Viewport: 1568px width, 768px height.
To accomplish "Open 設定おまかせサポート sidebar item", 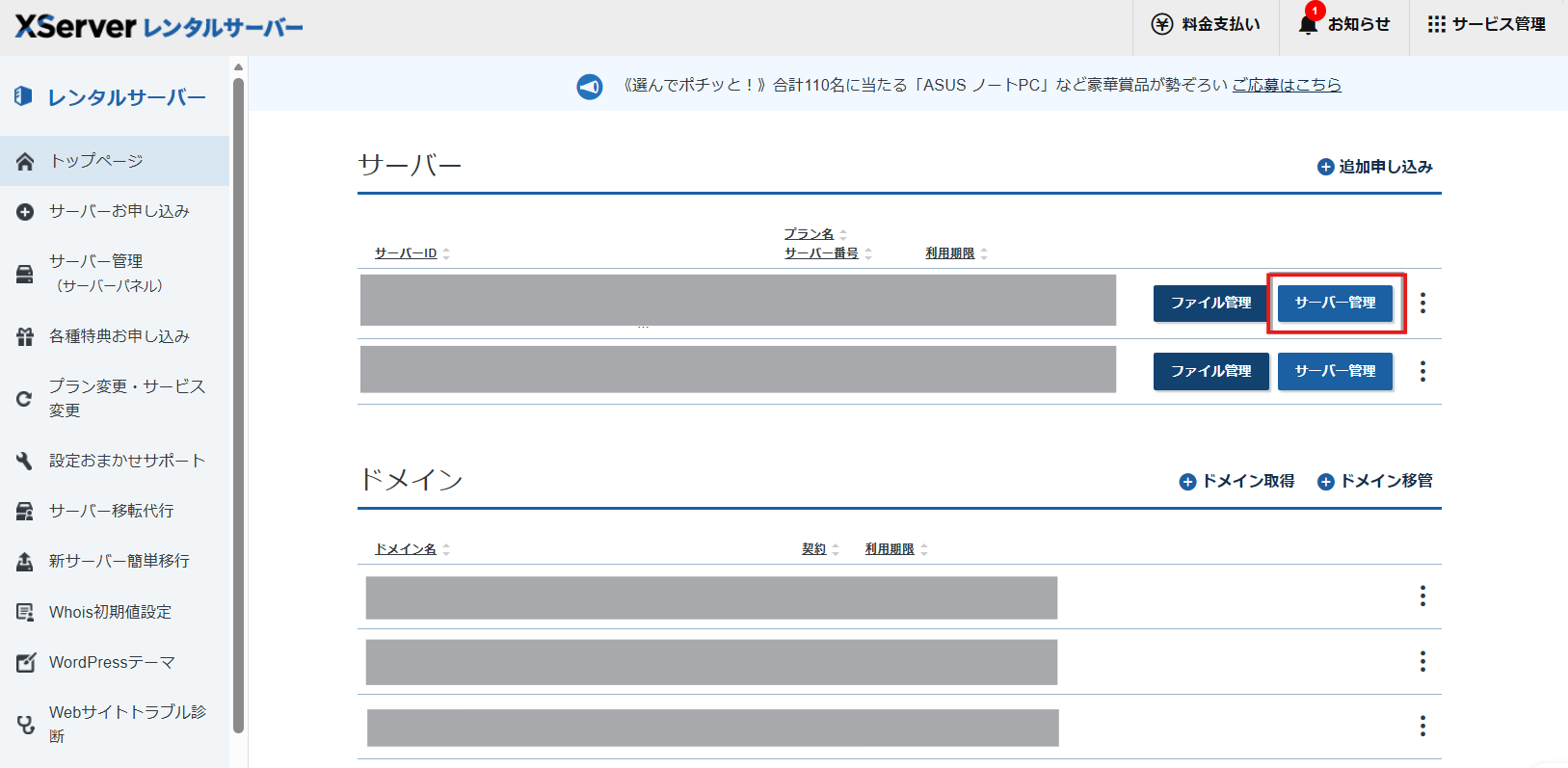I will click(x=115, y=461).
